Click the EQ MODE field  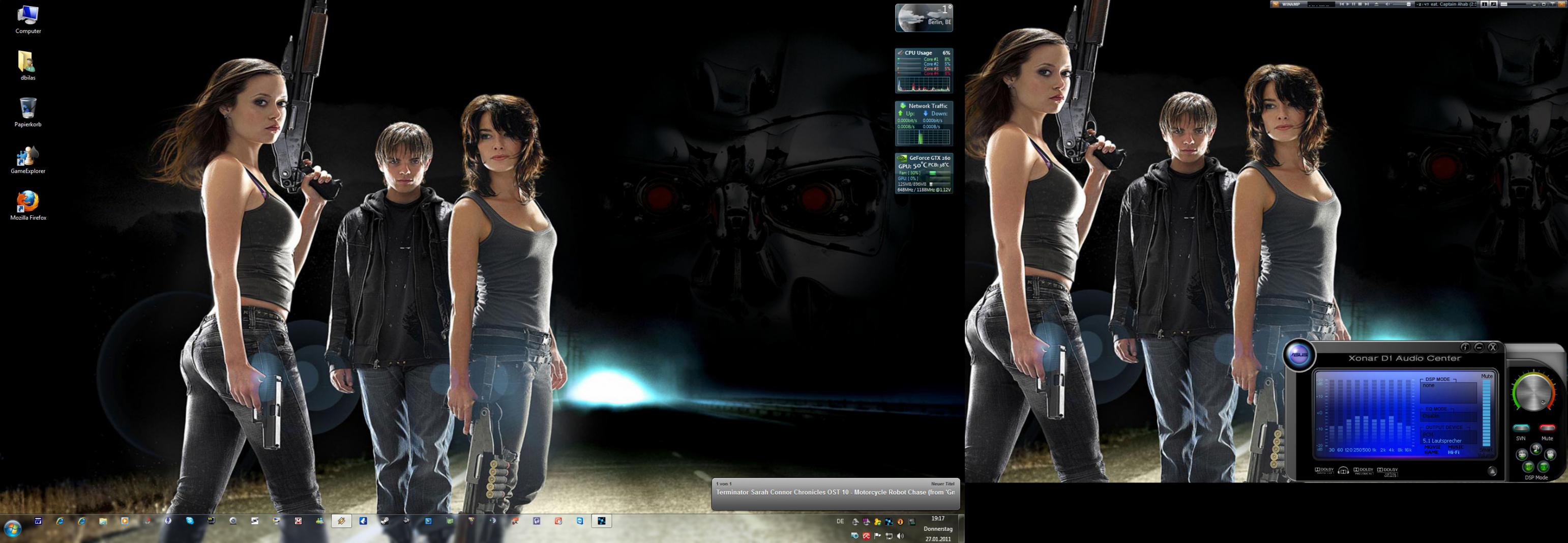(x=1448, y=417)
